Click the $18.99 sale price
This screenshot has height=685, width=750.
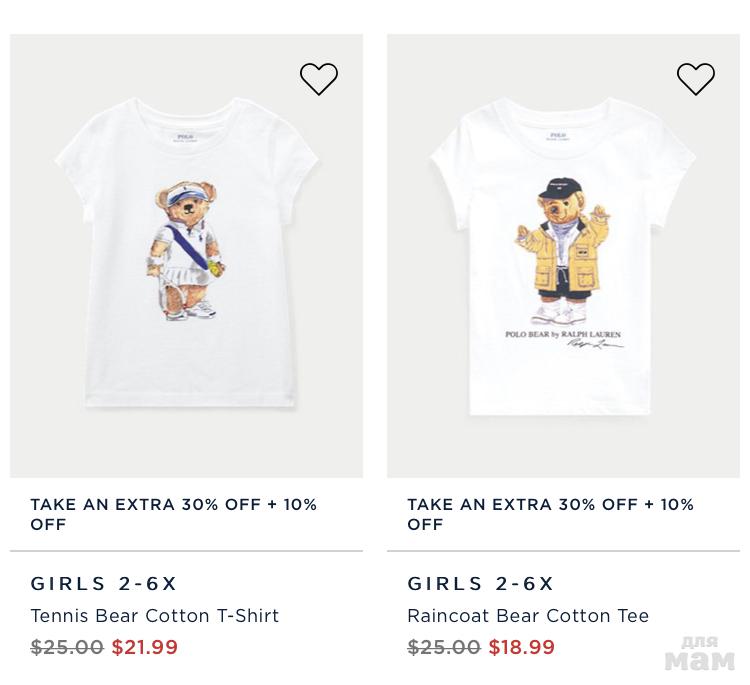522,647
